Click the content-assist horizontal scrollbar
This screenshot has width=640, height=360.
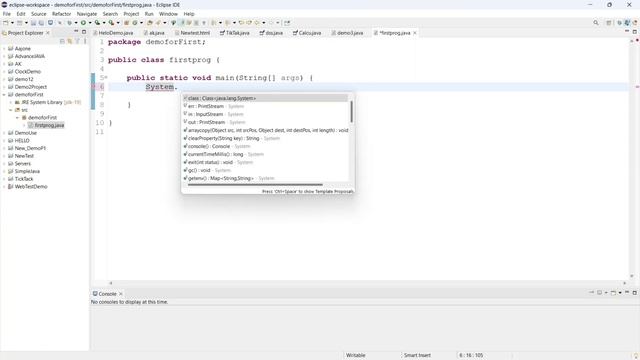(255, 184)
